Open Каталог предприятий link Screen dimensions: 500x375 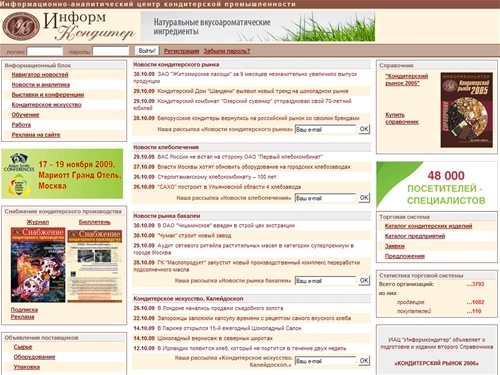tap(415, 236)
